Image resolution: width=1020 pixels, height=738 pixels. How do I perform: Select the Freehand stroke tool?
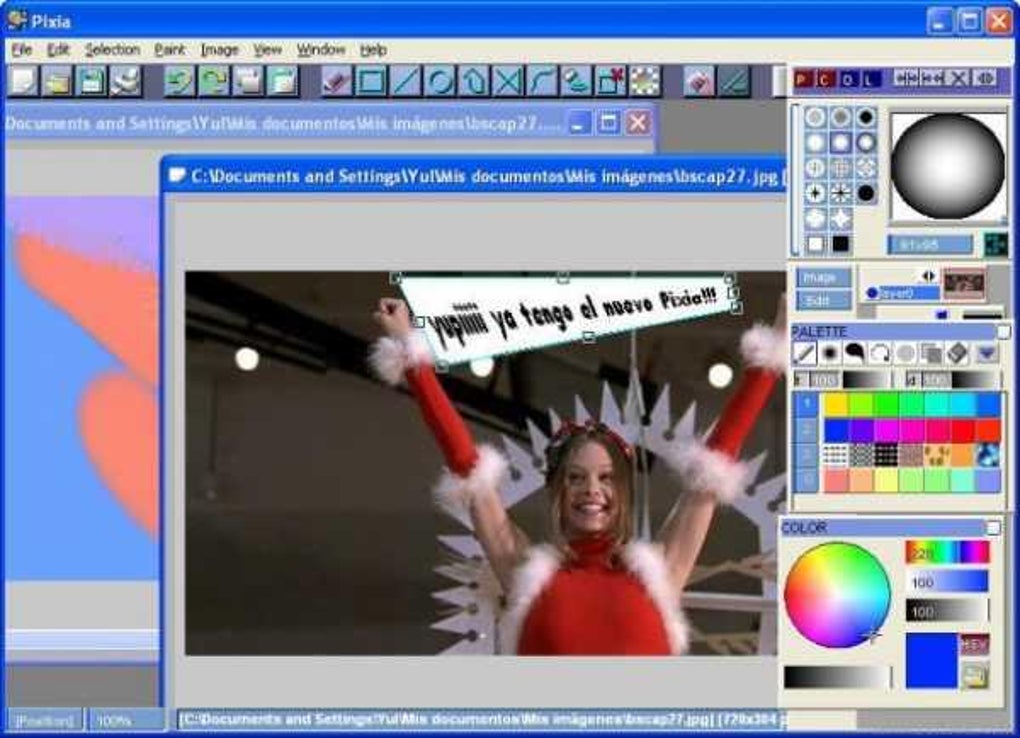point(577,82)
